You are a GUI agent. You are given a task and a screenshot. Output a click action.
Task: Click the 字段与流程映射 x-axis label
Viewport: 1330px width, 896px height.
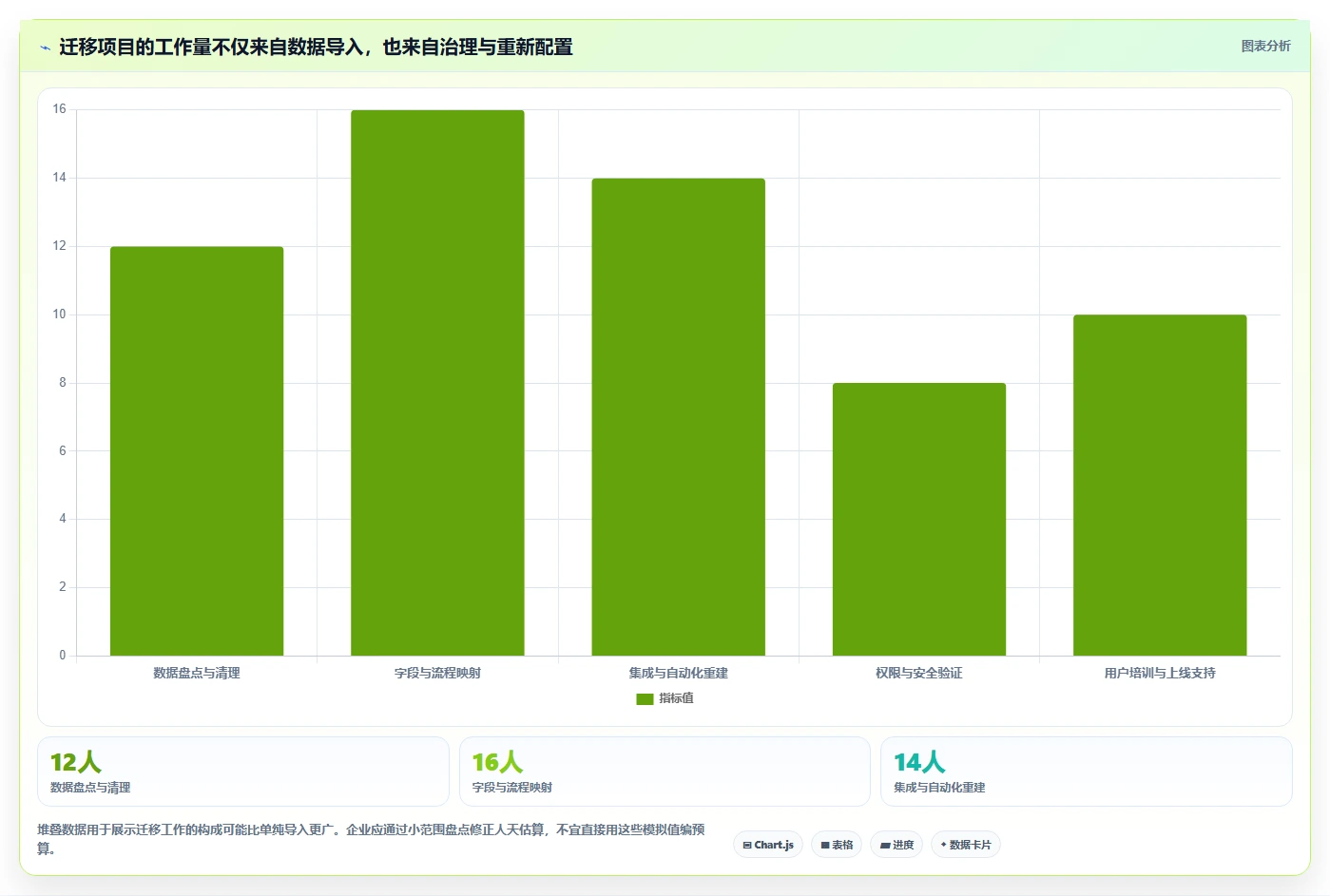(437, 673)
